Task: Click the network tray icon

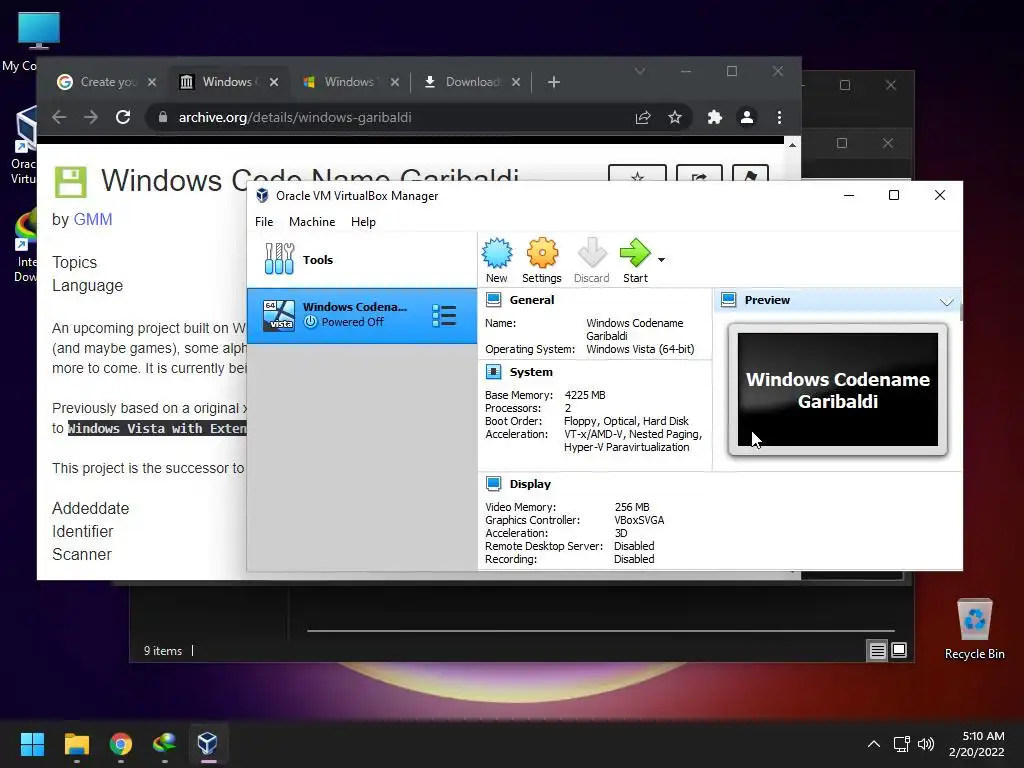Action: (x=902, y=744)
